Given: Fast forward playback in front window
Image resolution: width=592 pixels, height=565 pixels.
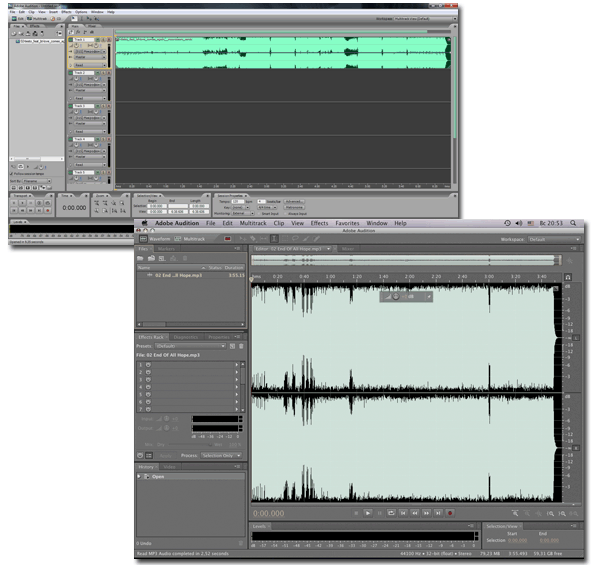Looking at the screenshot, I should pos(426,513).
